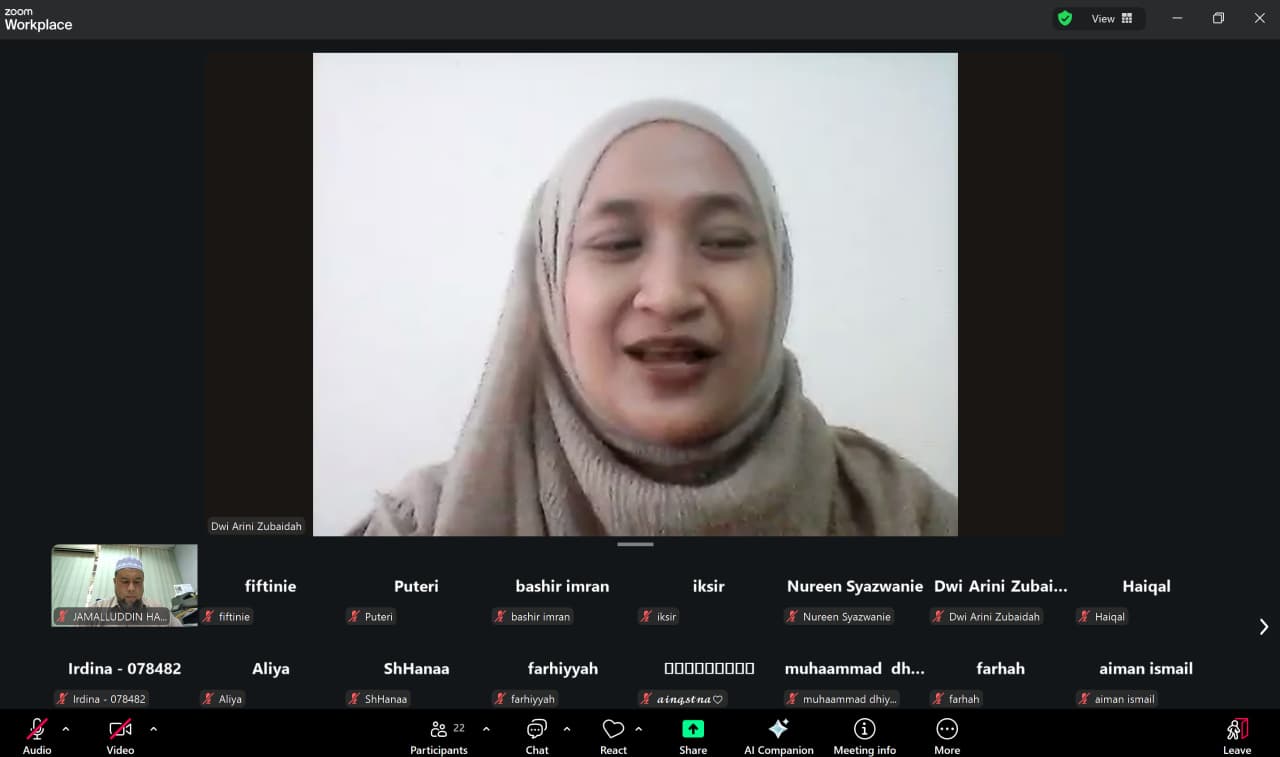Image resolution: width=1280 pixels, height=757 pixels.
Task: Select the muhaammad dh... participant tile
Action: click(855, 668)
